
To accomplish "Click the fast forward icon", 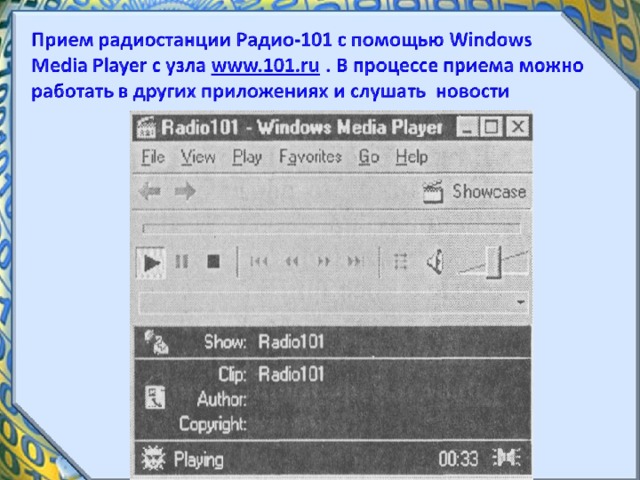I will 323,262.
